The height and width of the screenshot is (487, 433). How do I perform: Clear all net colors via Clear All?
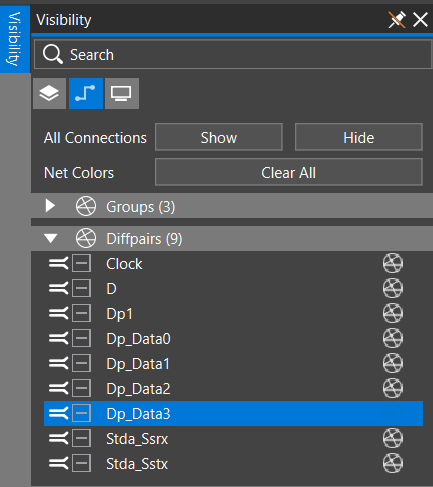tap(289, 172)
